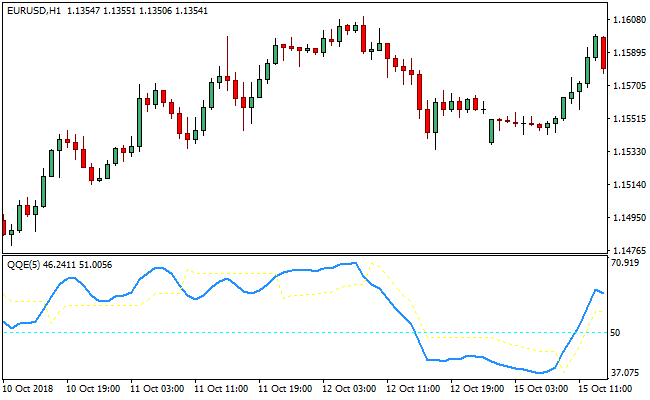Click the 12 Oct 11:00 time label
The height and width of the screenshot is (400, 650).
[413, 389]
